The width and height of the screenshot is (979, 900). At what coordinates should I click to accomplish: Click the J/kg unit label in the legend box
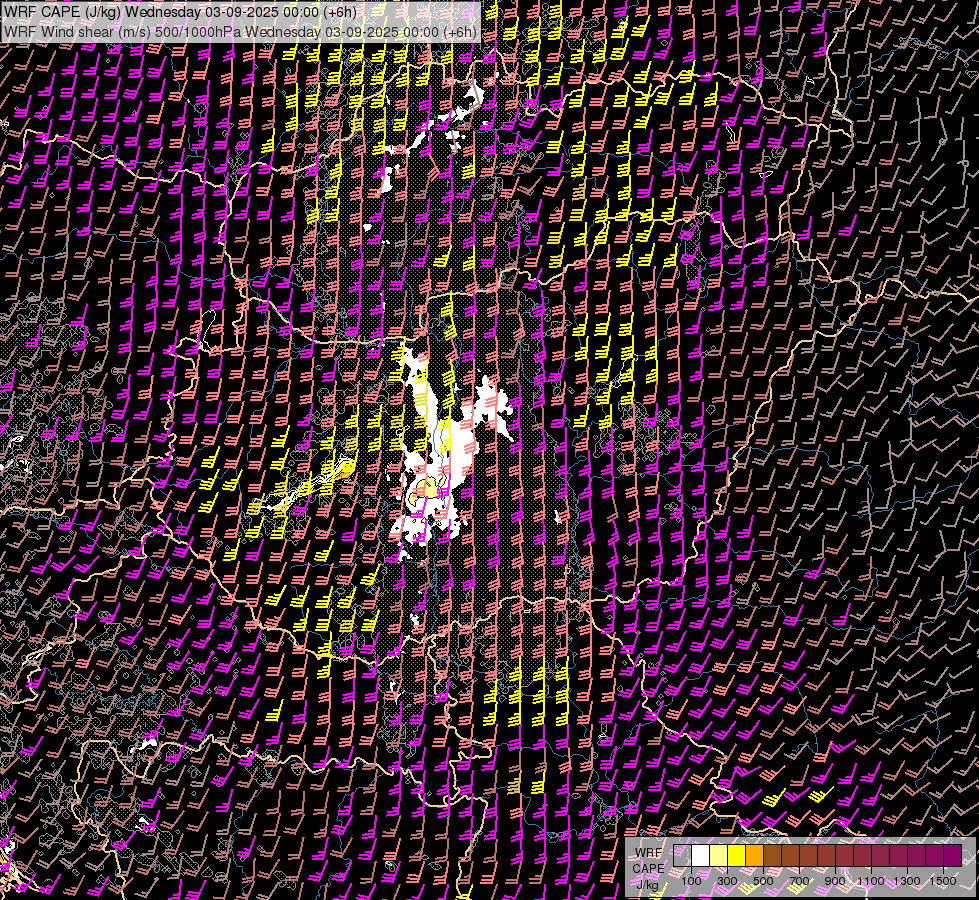647,885
